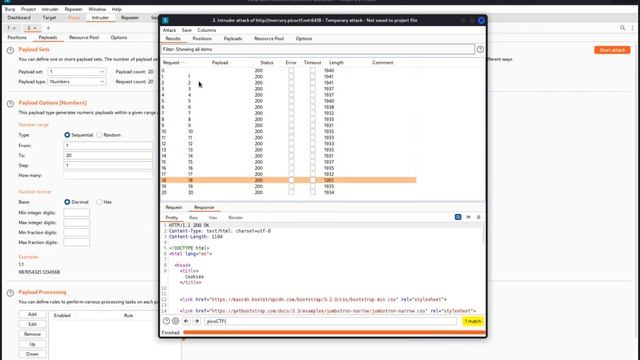The image size is (640, 360).
Task: Click the Filter: Showing all items bar
Action: pos(318,49)
